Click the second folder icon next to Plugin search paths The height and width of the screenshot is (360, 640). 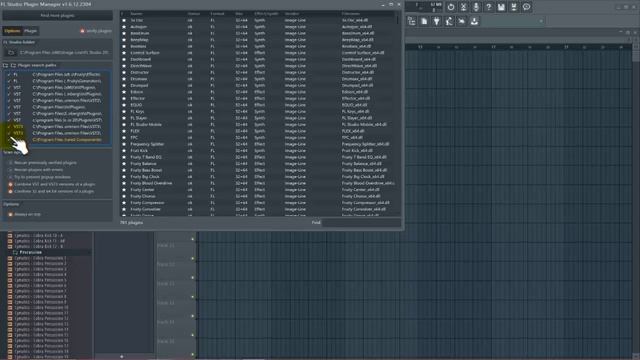13,65
